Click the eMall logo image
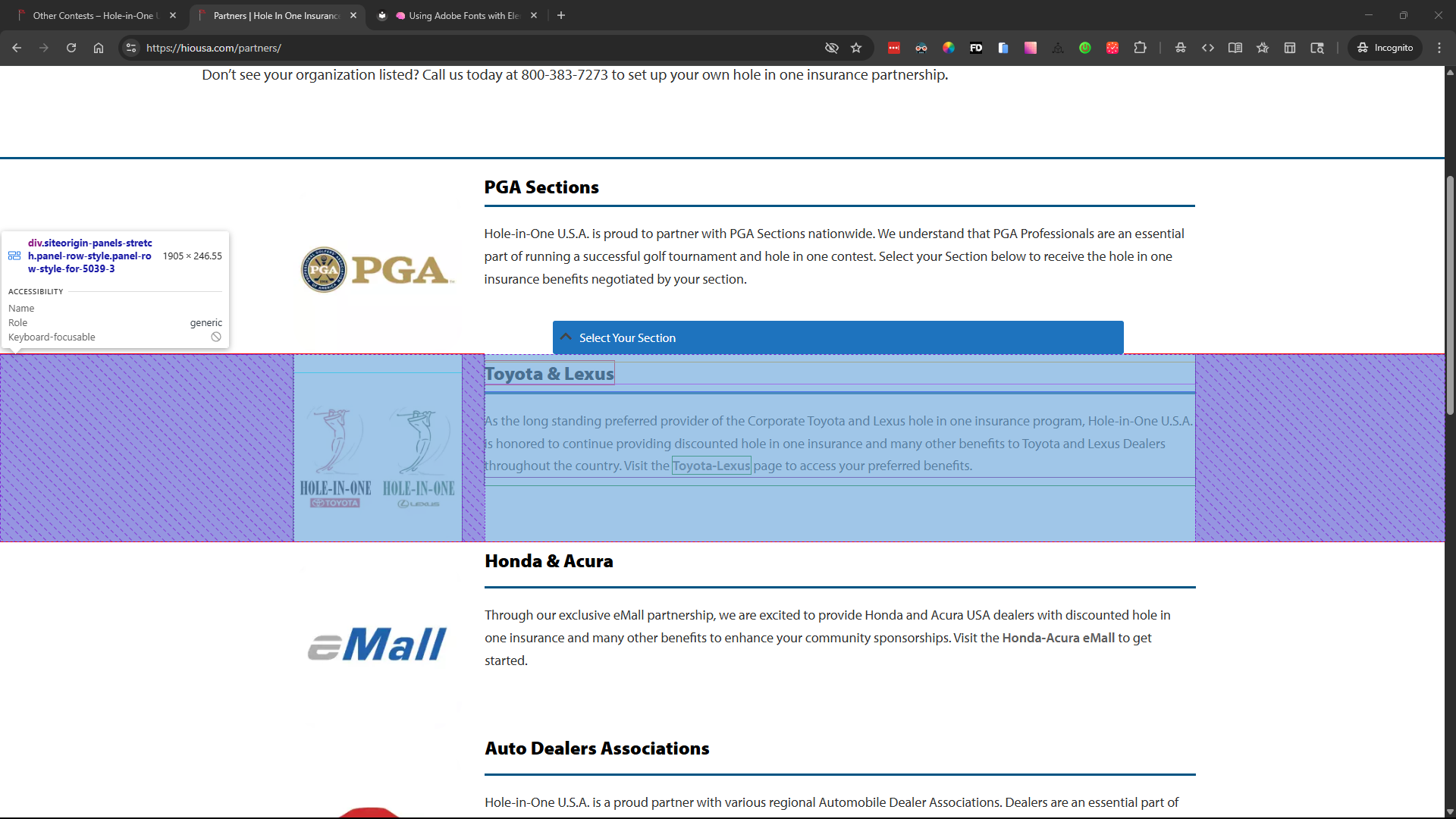Screen dimensions: 1456x819 pos(377,644)
